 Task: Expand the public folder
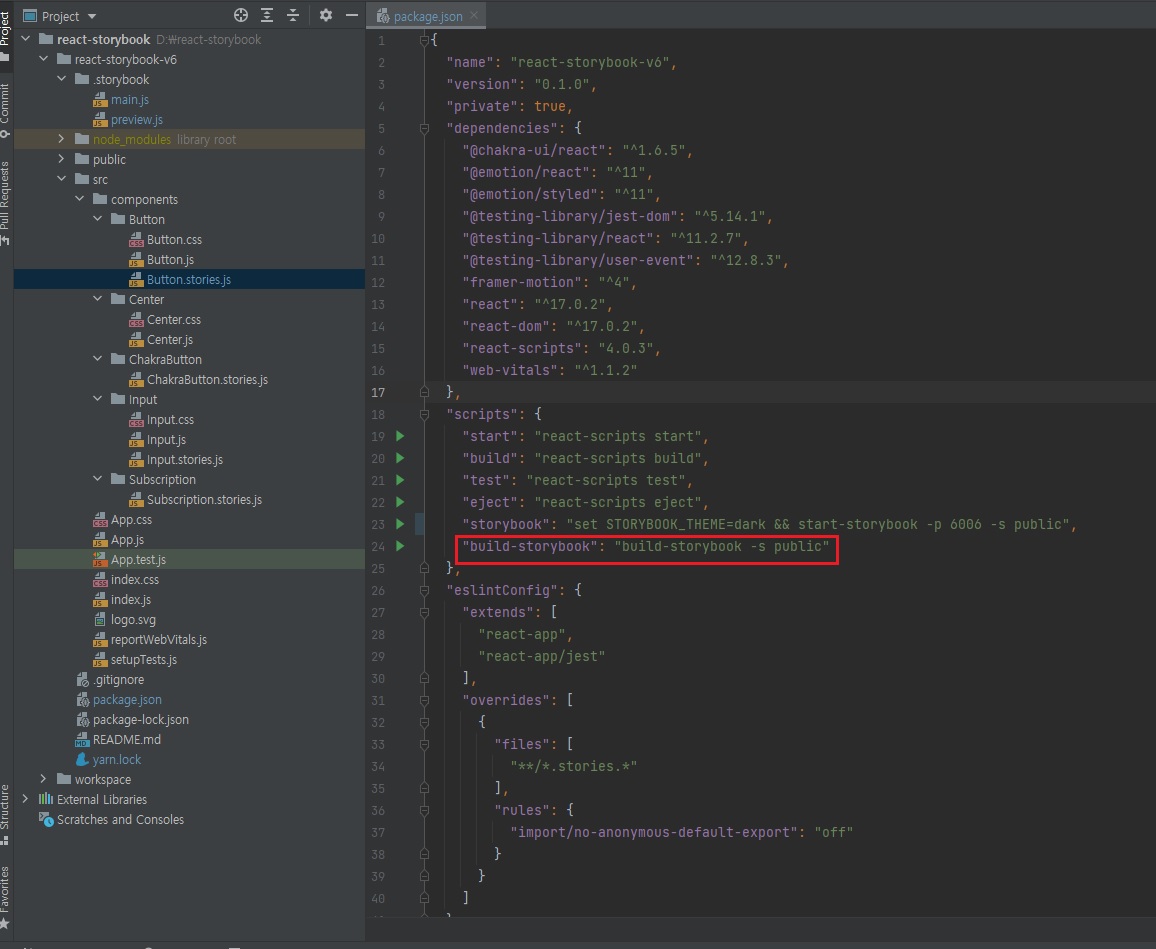pos(62,159)
